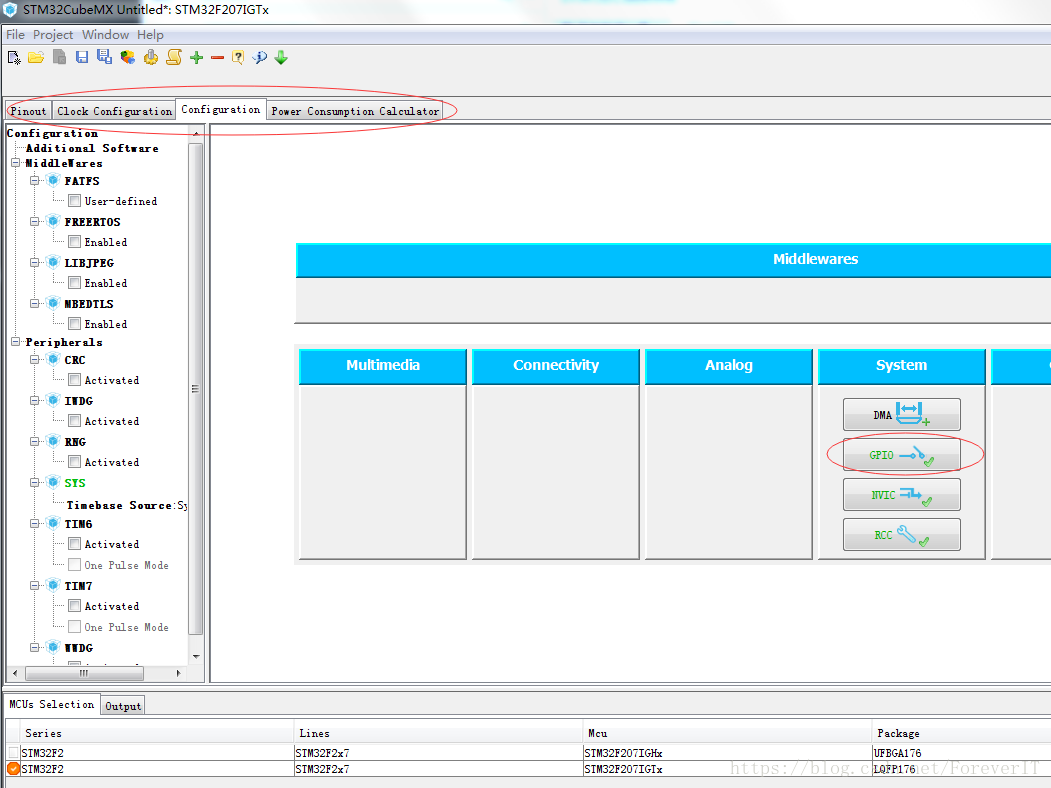Screen dimensions: 1051x788
Task: Activate the TIM7 checkbox
Action: (74, 606)
